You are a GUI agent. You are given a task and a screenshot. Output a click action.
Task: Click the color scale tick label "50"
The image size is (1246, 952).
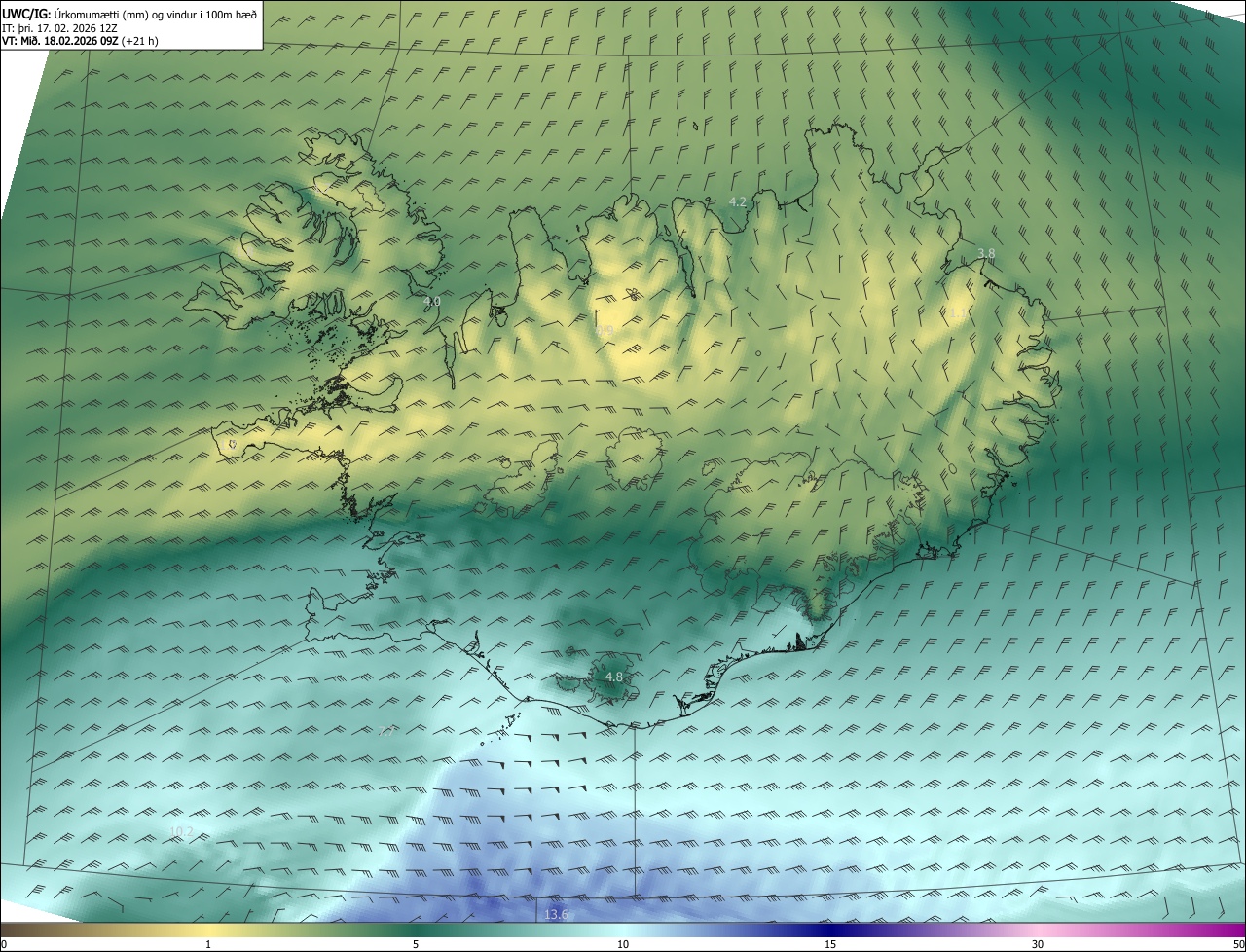[1238, 944]
